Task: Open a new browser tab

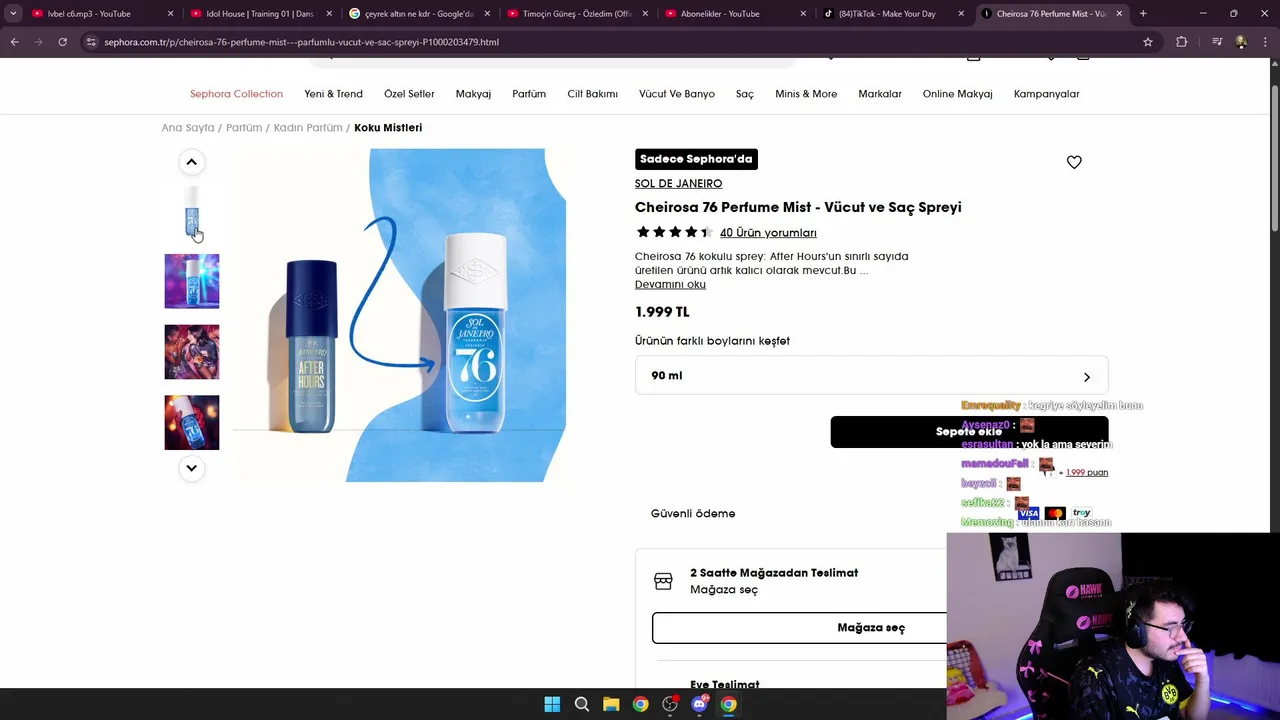Action: (x=1143, y=14)
